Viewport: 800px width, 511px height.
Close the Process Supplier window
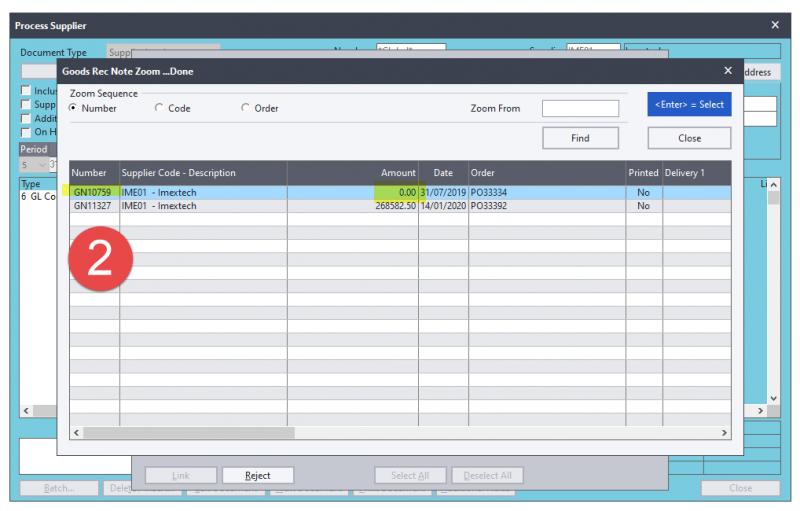pos(775,24)
